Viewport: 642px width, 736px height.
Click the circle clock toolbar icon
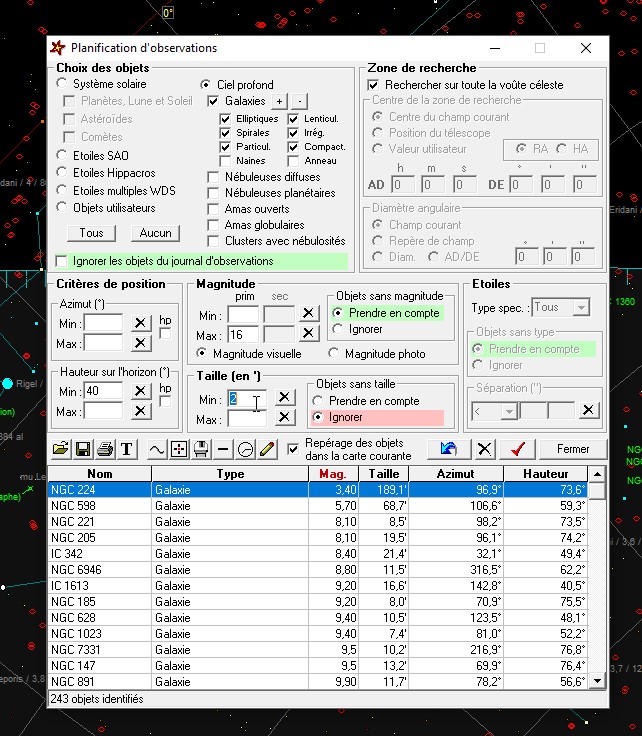(x=245, y=449)
